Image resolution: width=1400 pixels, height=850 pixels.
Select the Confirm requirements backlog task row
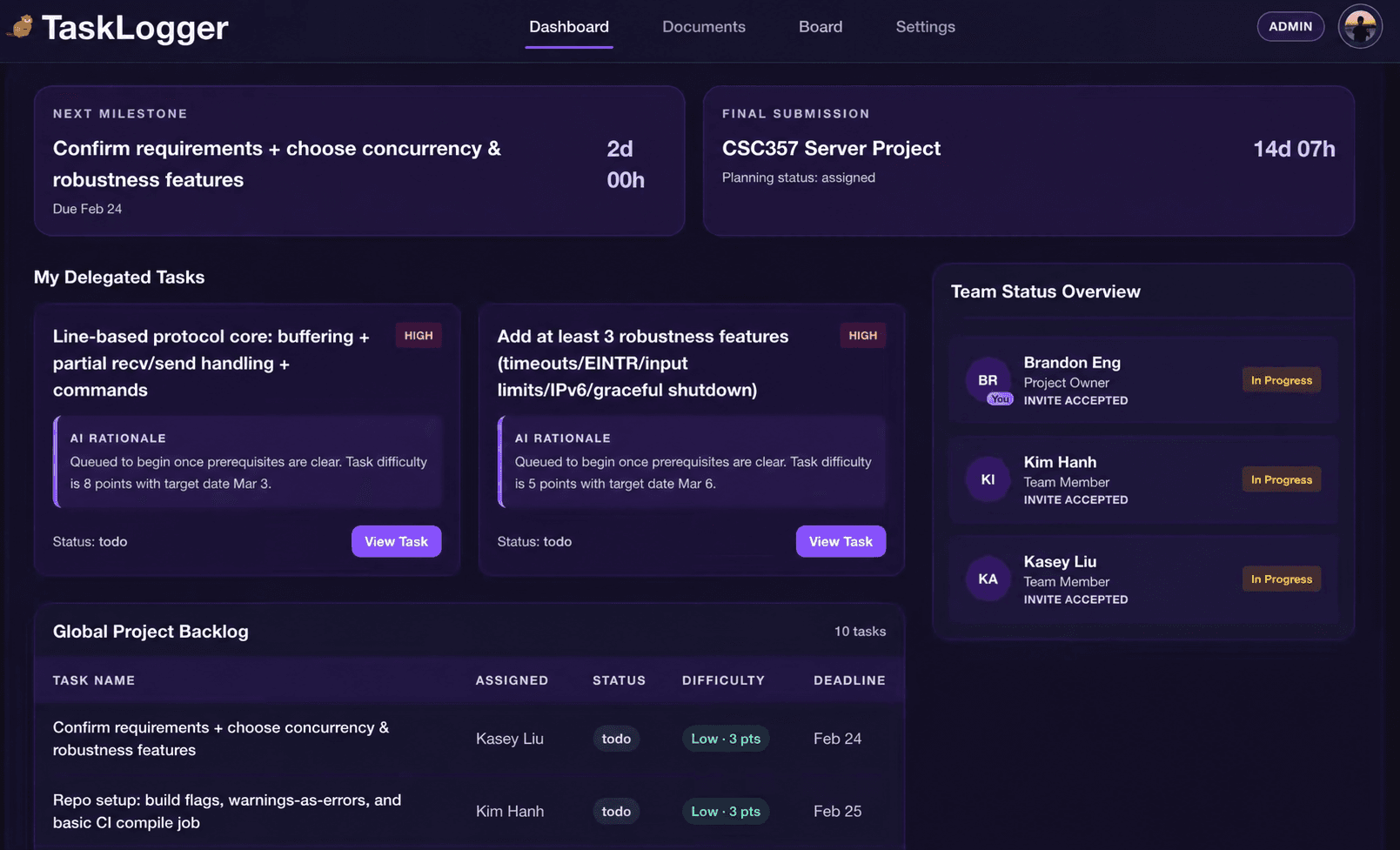(469, 739)
